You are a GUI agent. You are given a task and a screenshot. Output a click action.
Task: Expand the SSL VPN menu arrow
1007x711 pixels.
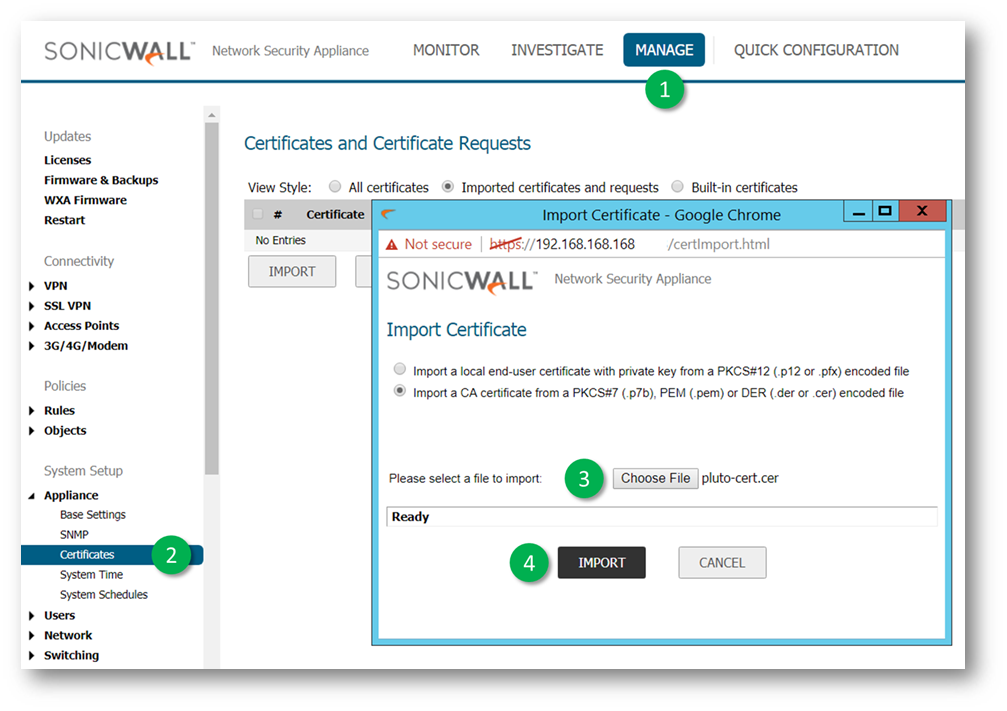point(34,306)
